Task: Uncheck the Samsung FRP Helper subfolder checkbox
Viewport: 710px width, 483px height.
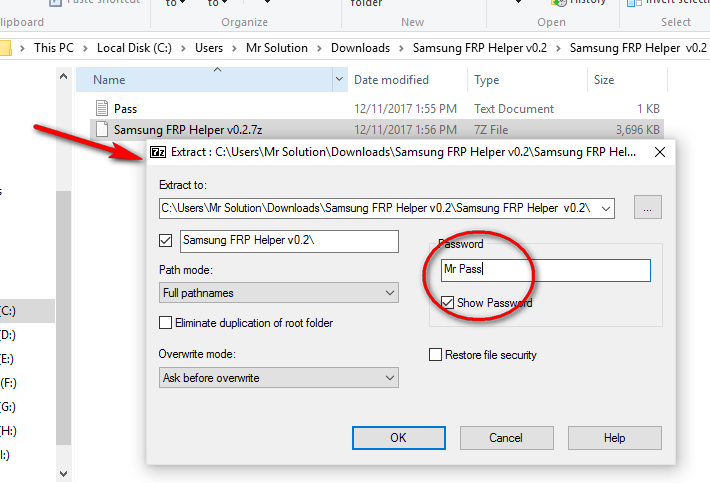Action: [x=165, y=240]
